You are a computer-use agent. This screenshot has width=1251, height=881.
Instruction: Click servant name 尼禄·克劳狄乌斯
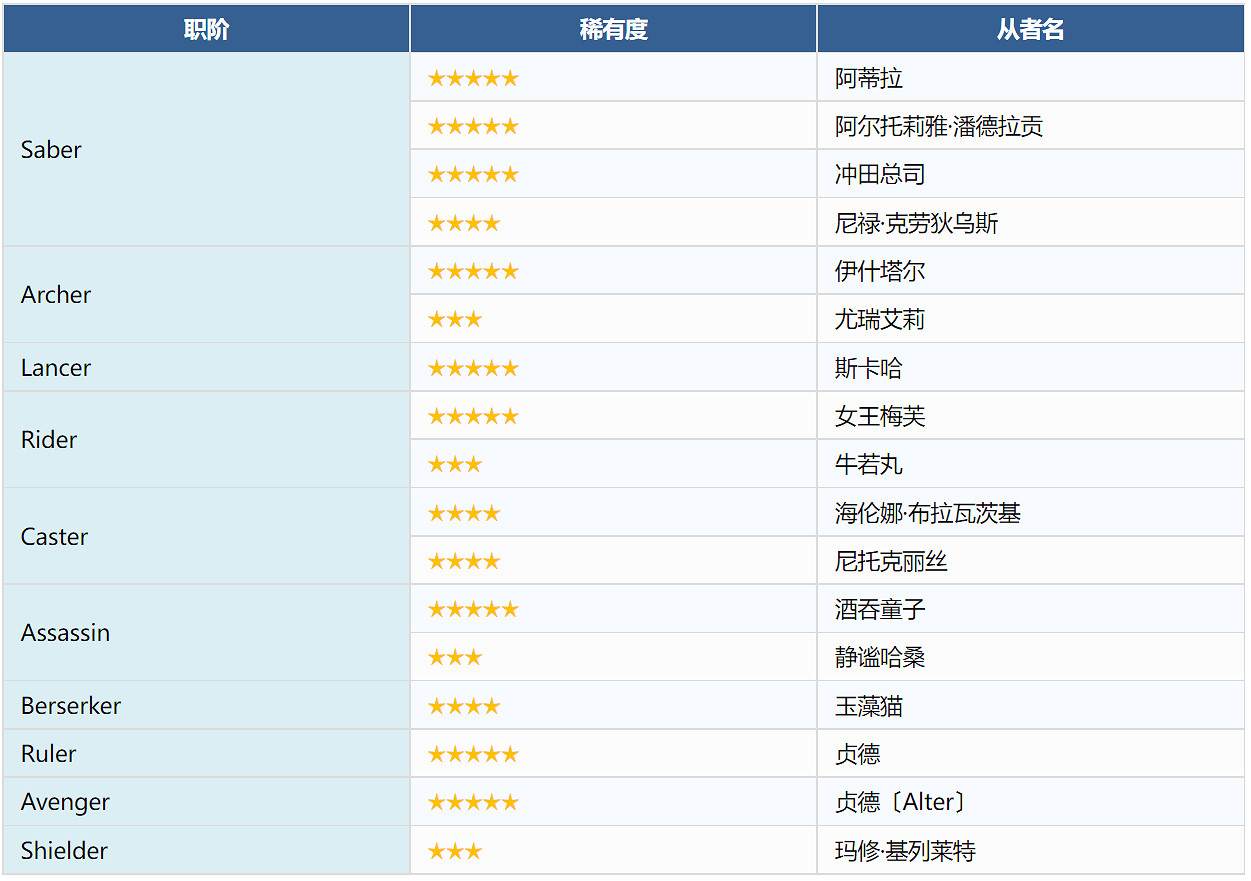[916, 223]
